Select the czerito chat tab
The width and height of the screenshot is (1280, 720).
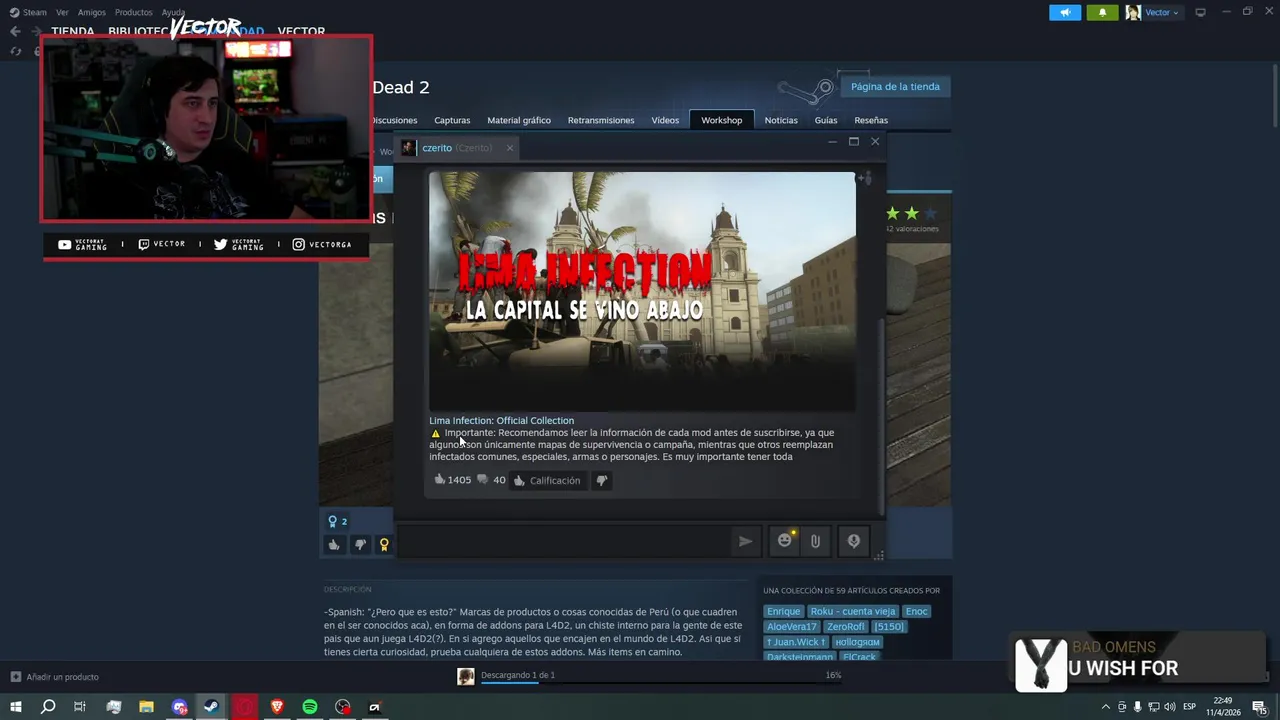(457, 148)
